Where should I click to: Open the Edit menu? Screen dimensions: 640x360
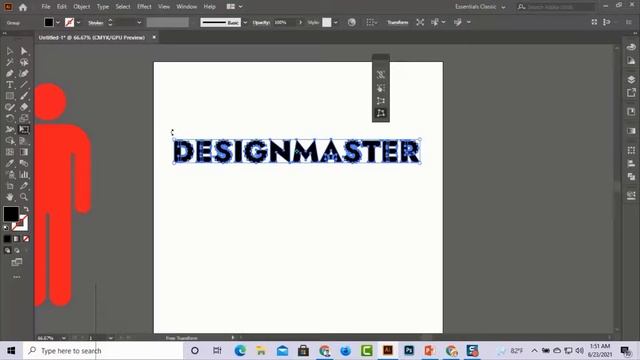tap(62, 7)
